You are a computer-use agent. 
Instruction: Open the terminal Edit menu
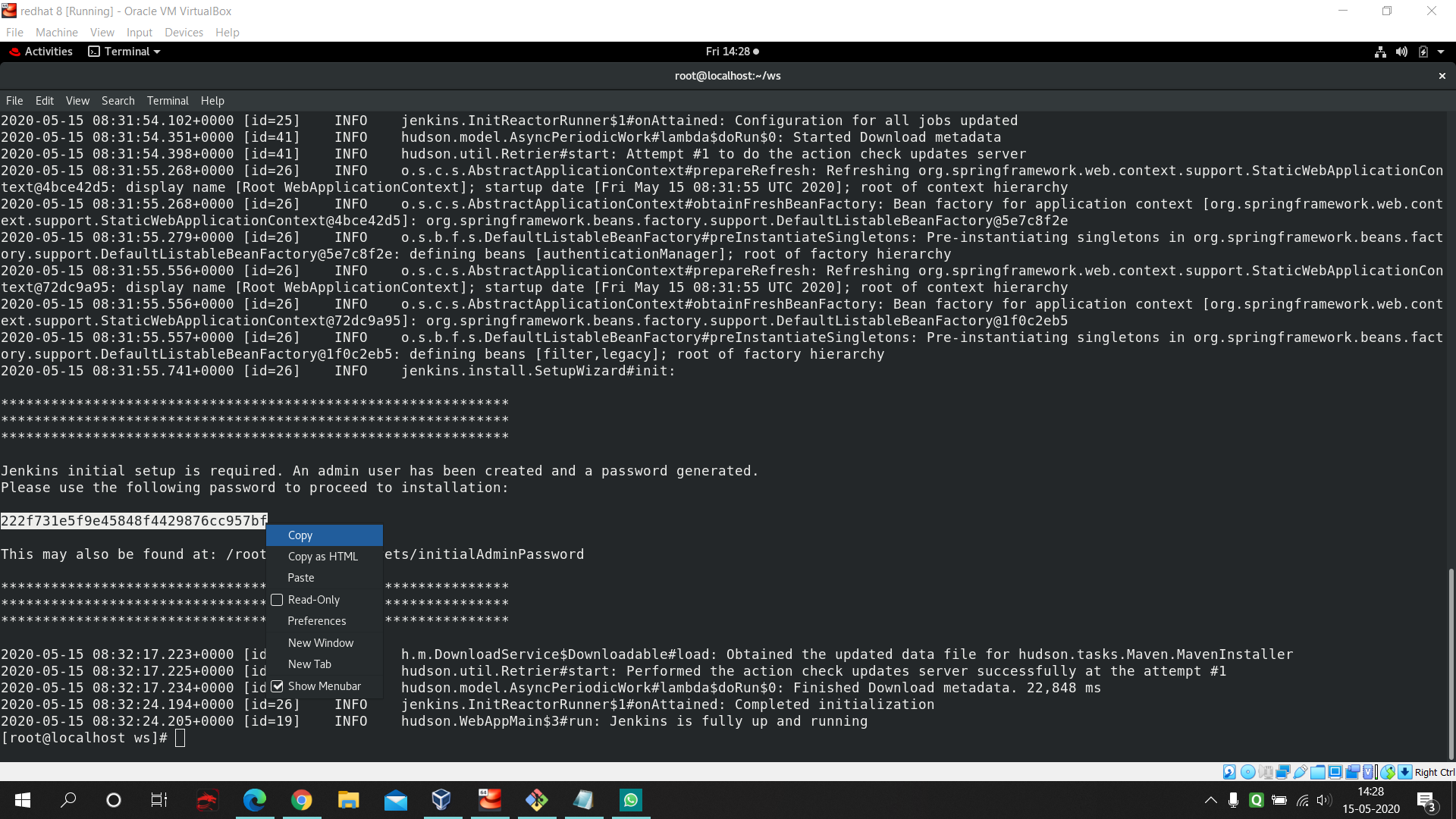[45, 101]
